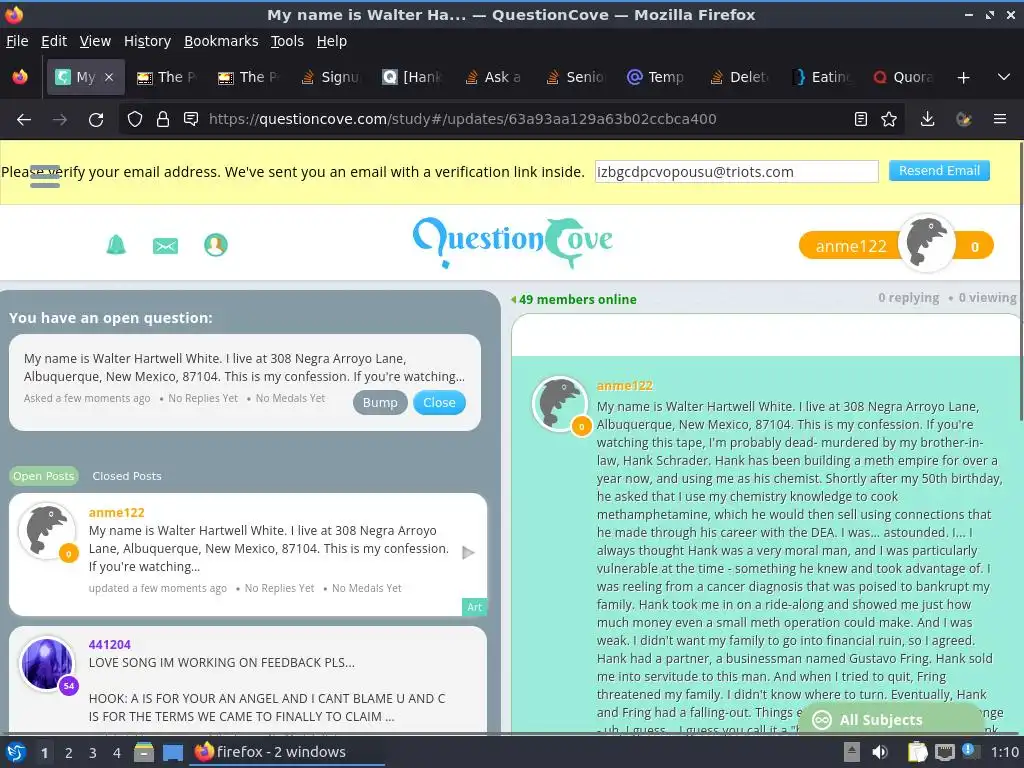Viewport: 1024px width, 768px height.
Task: Open the hamburger menu over the banner
Action: coord(45,176)
